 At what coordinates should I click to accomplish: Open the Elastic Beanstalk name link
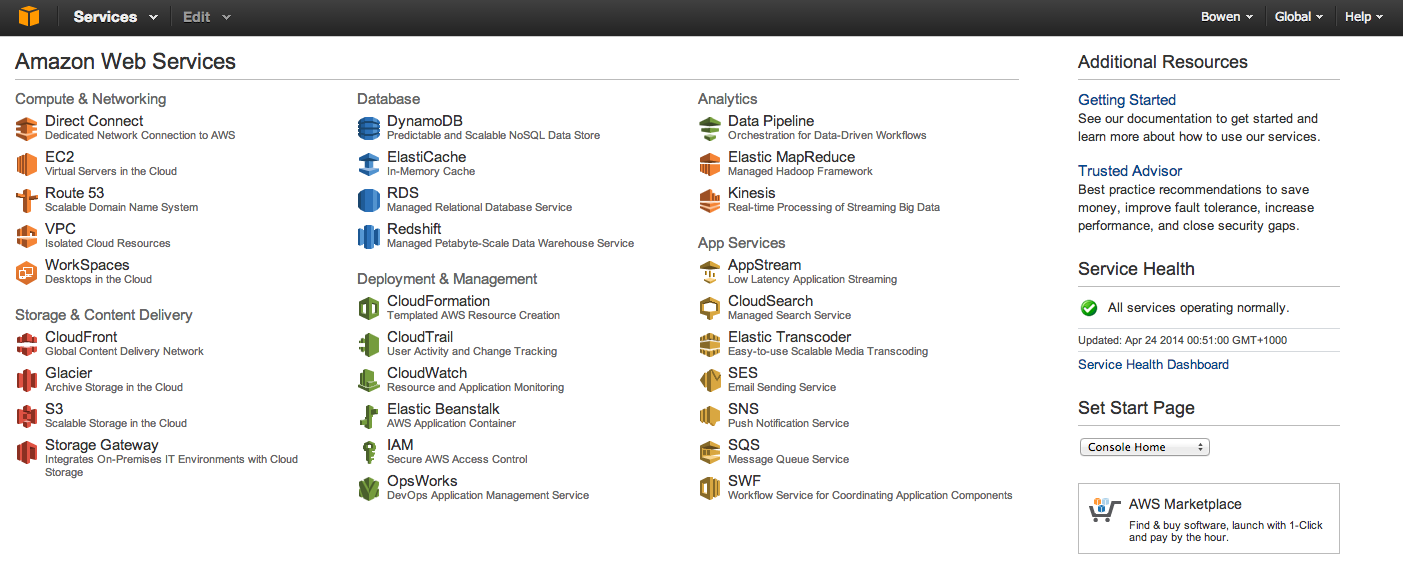pos(443,409)
